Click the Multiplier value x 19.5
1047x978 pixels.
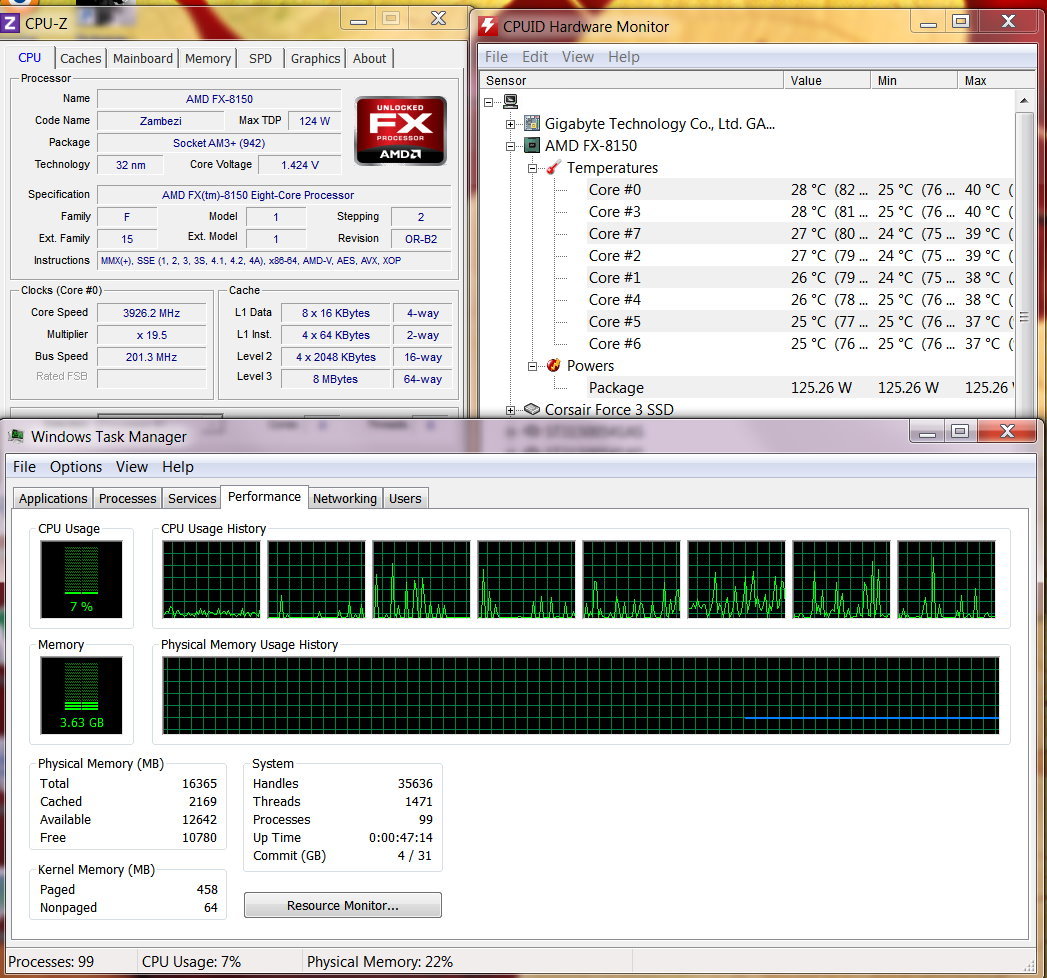point(152,335)
